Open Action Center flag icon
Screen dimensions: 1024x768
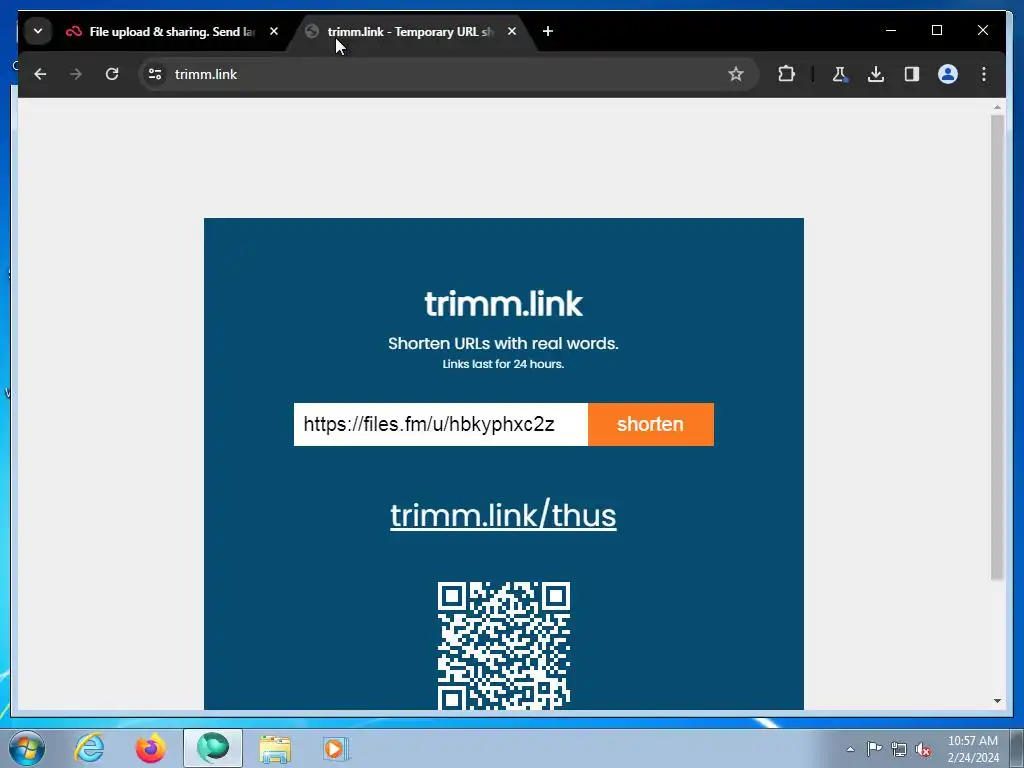tap(874, 749)
